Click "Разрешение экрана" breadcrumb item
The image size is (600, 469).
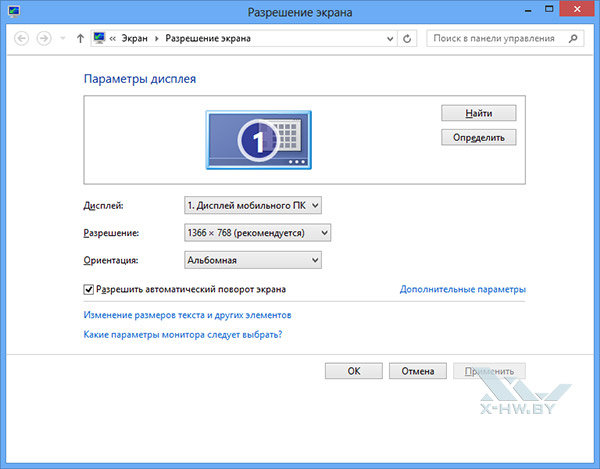tap(207, 39)
